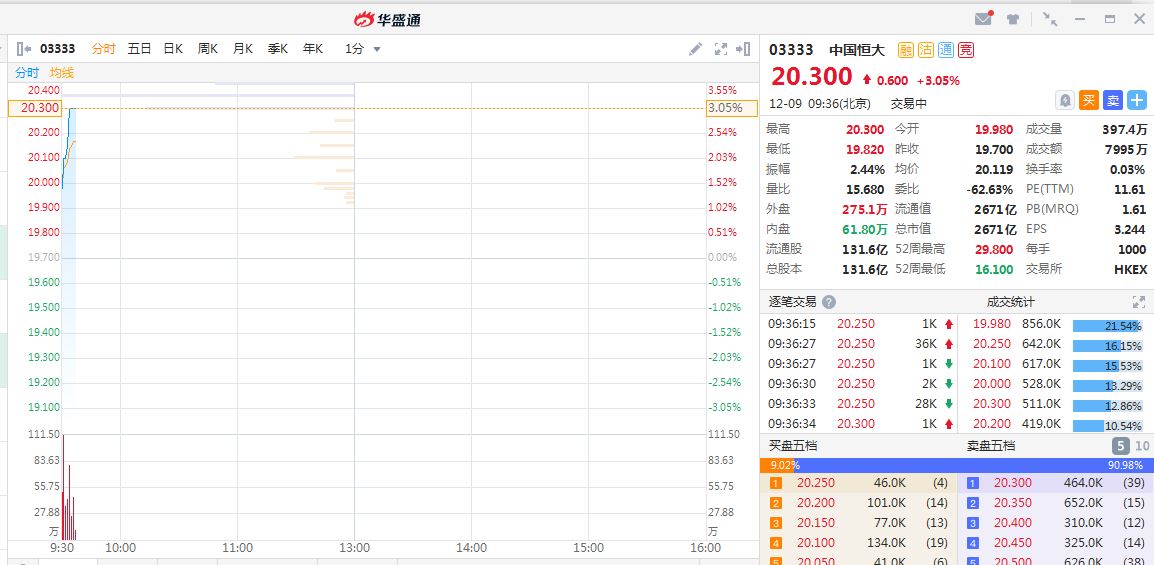The image size is (1154, 565).
Task: Set a price alert with bell icon
Action: pyautogui.click(x=1066, y=100)
